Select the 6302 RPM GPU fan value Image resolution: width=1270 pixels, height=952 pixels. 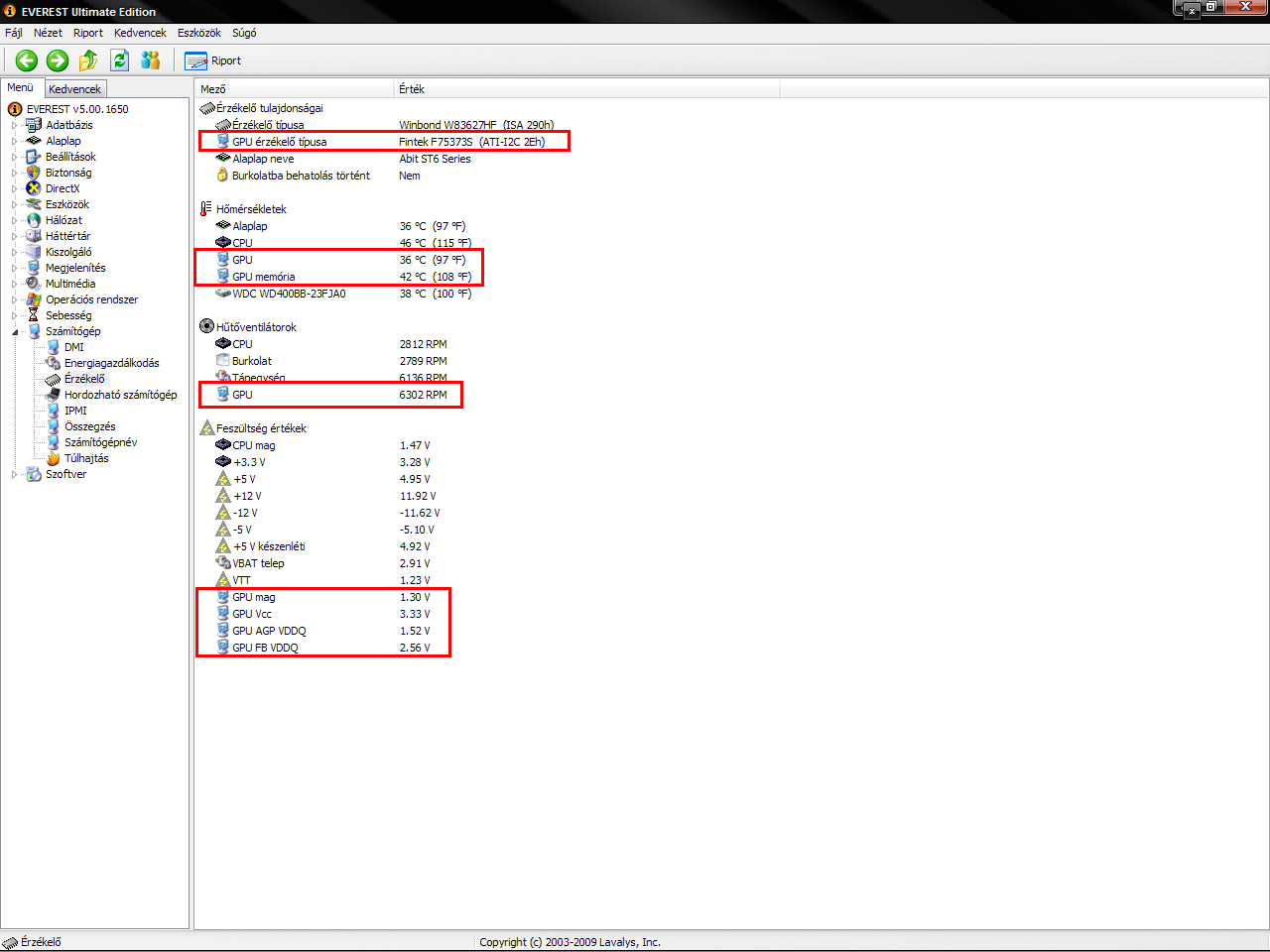423,395
